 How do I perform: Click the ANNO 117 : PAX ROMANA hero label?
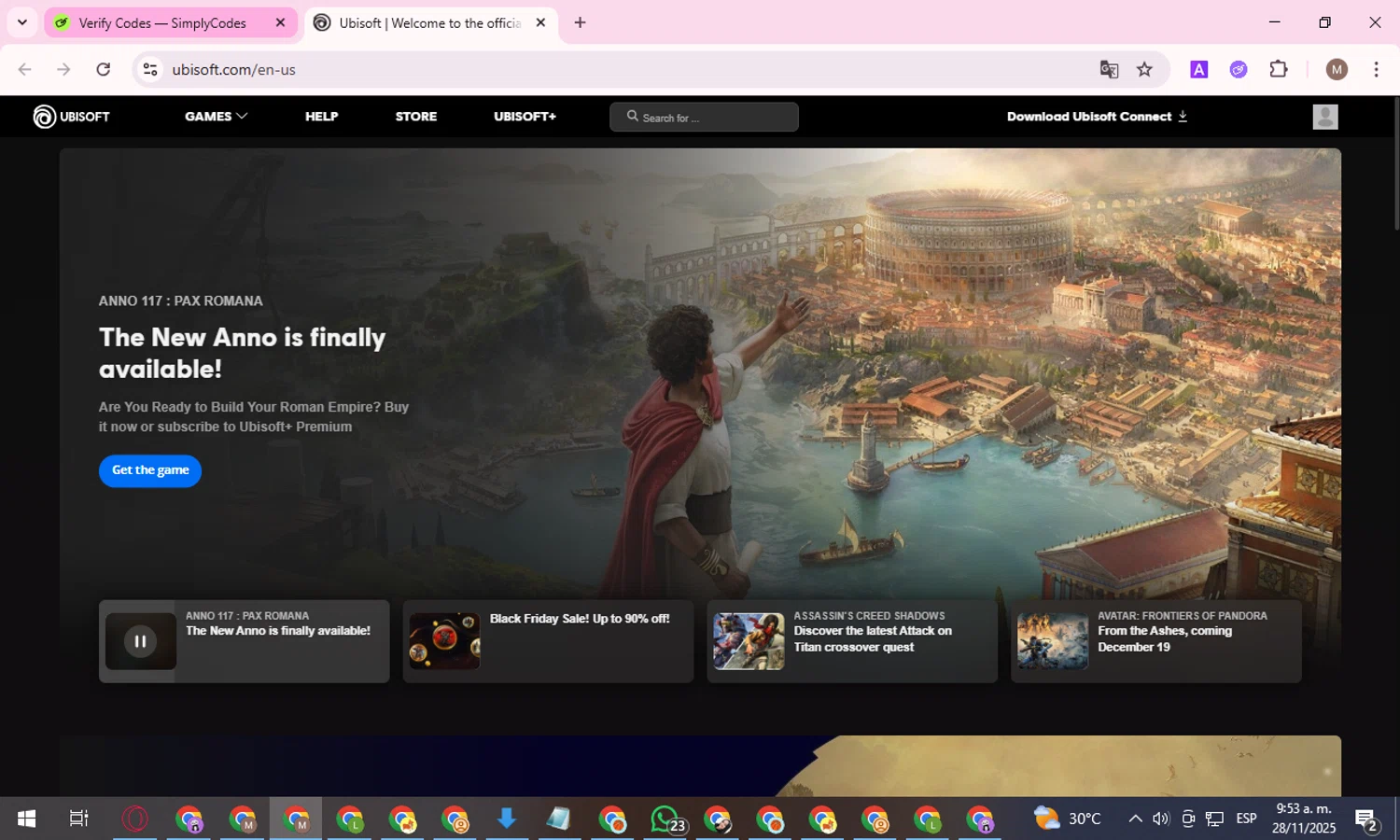tap(180, 301)
